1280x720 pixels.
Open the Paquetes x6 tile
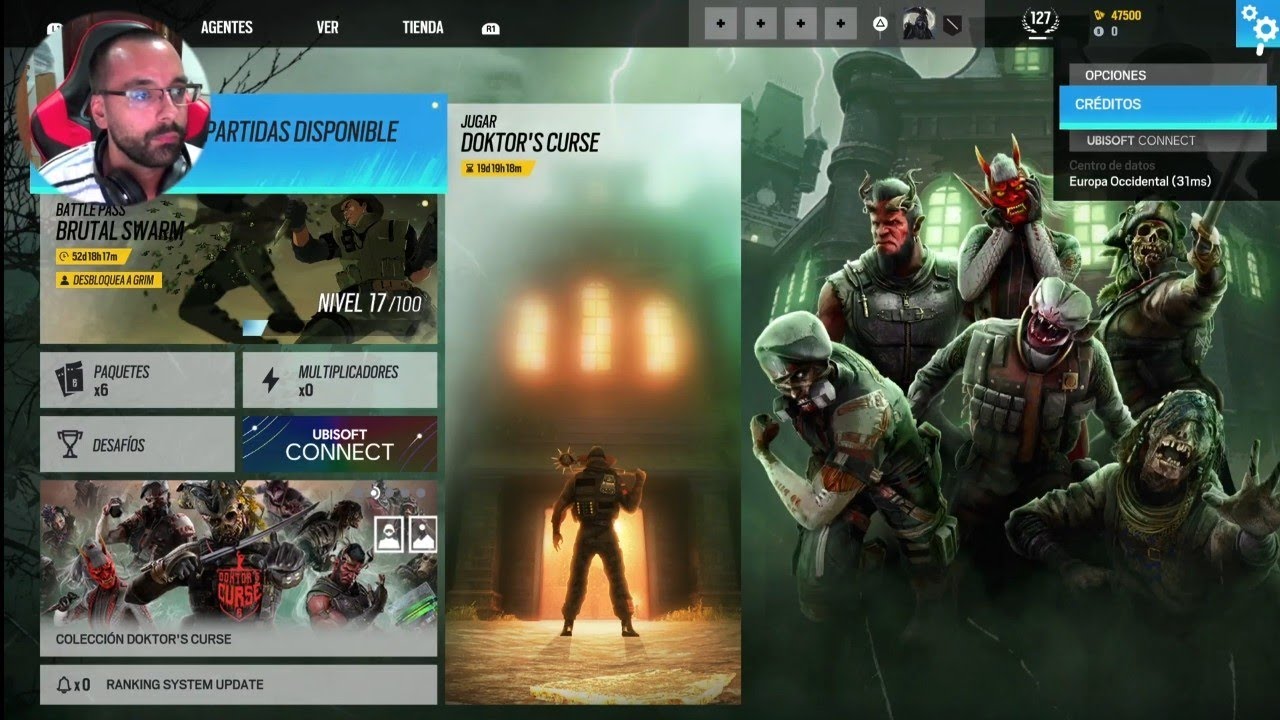click(x=137, y=380)
